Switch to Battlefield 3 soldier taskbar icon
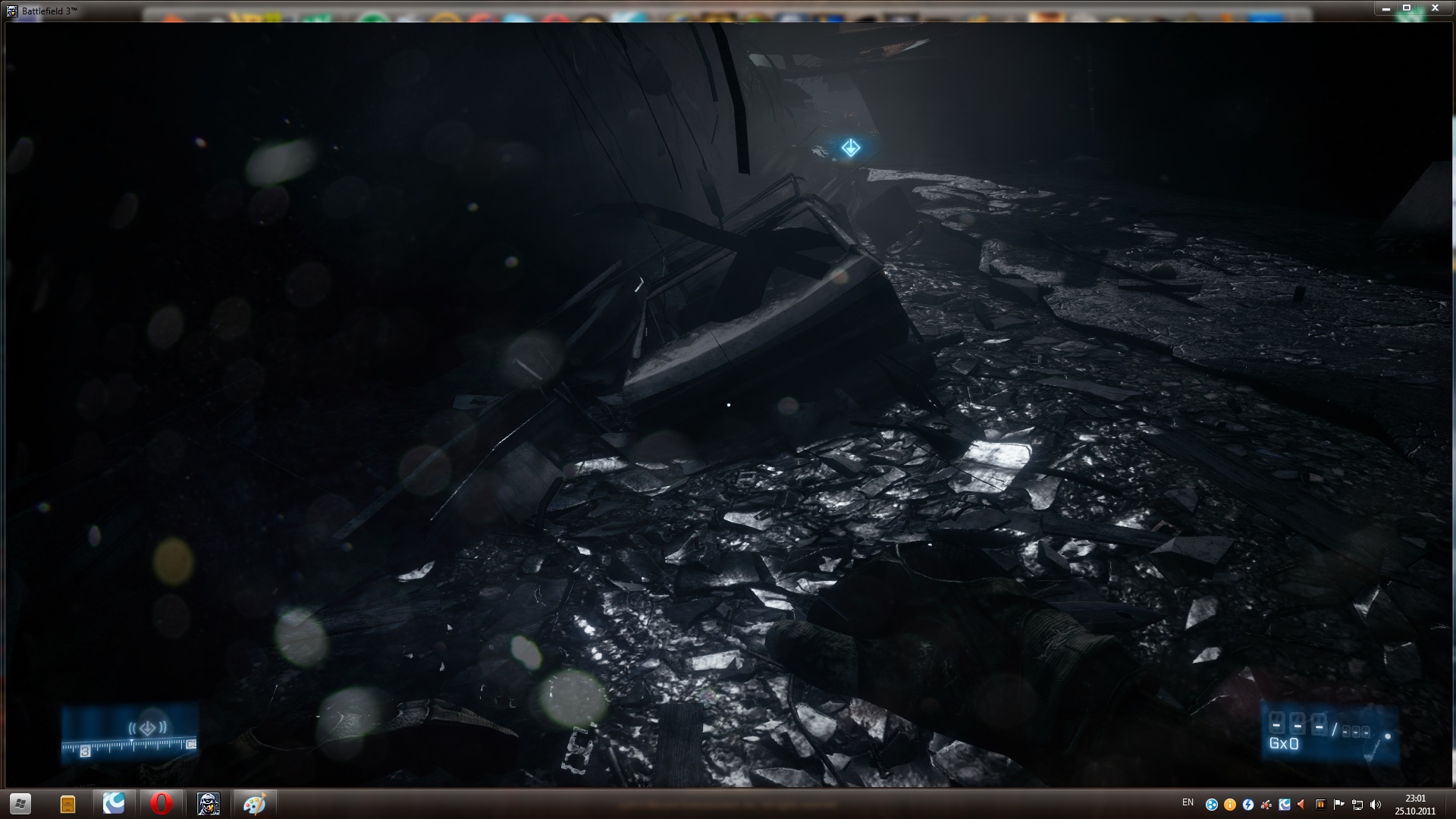Viewport: 1456px width, 819px height. click(208, 803)
